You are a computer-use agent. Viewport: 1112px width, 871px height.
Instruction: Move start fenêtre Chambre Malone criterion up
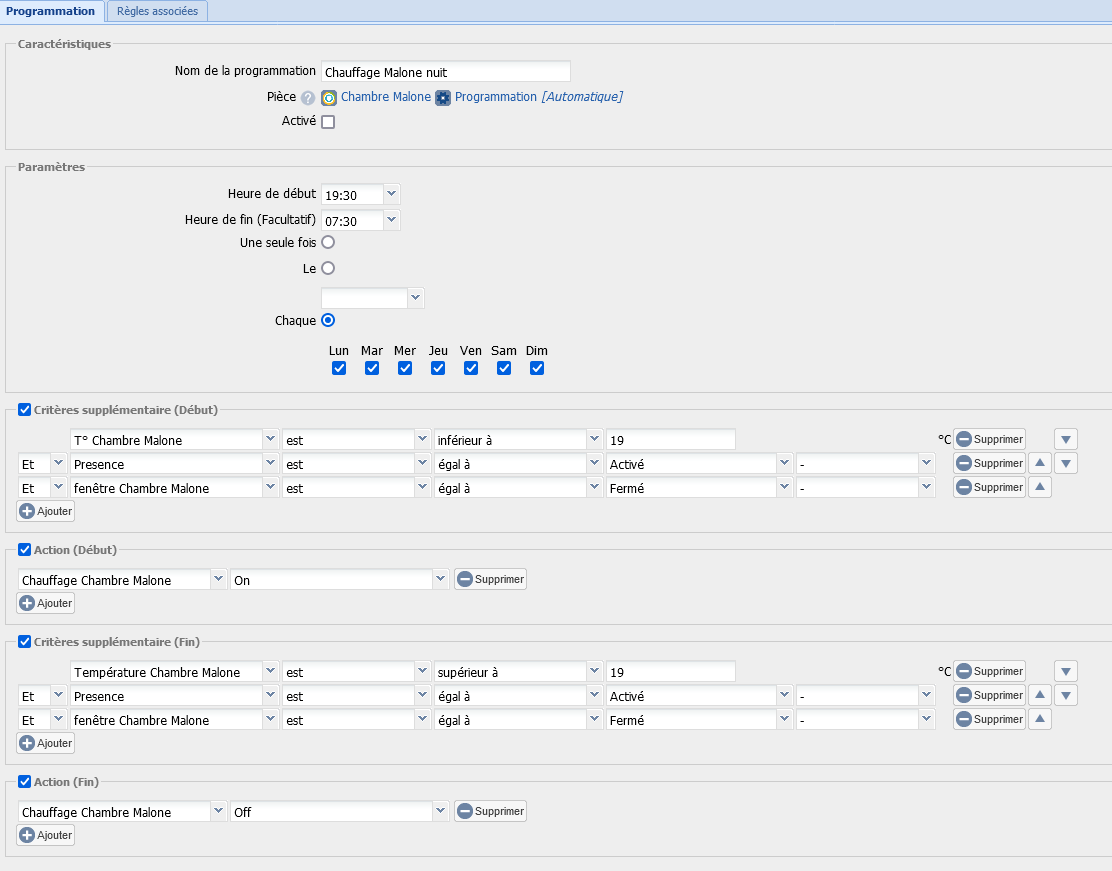pyautogui.click(x=1040, y=487)
